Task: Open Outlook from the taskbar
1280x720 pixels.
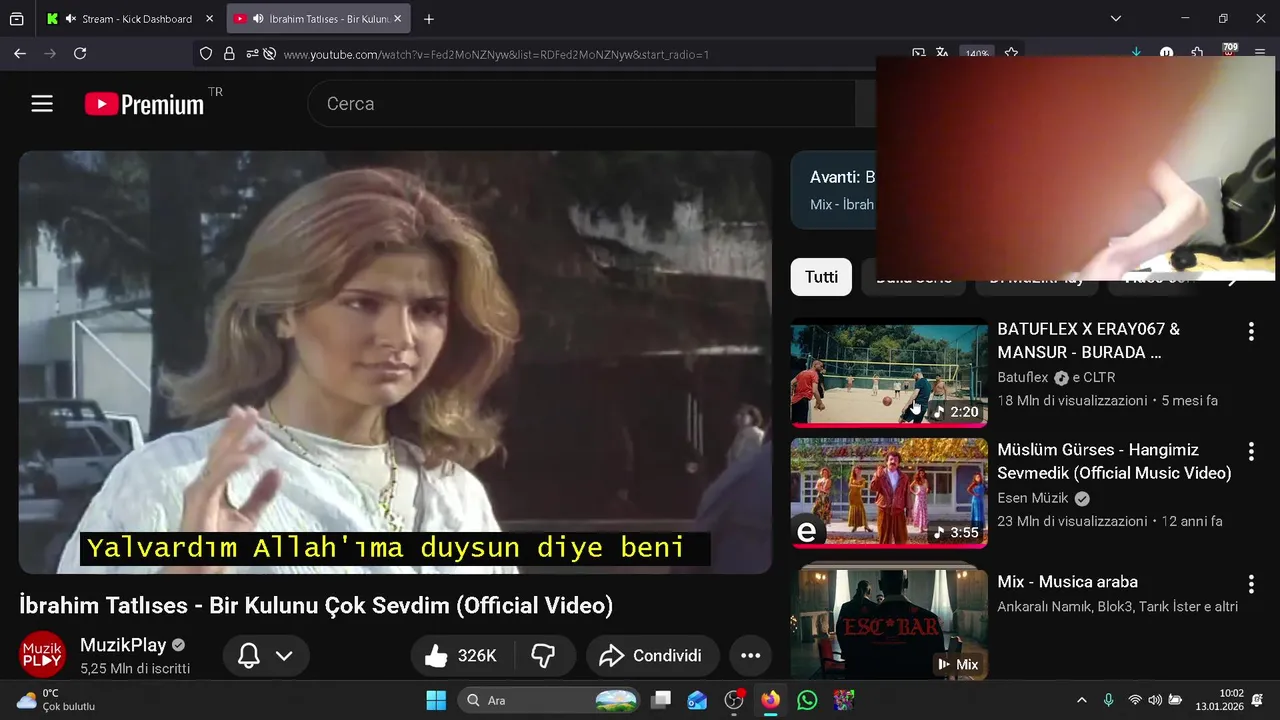Action: click(698, 700)
